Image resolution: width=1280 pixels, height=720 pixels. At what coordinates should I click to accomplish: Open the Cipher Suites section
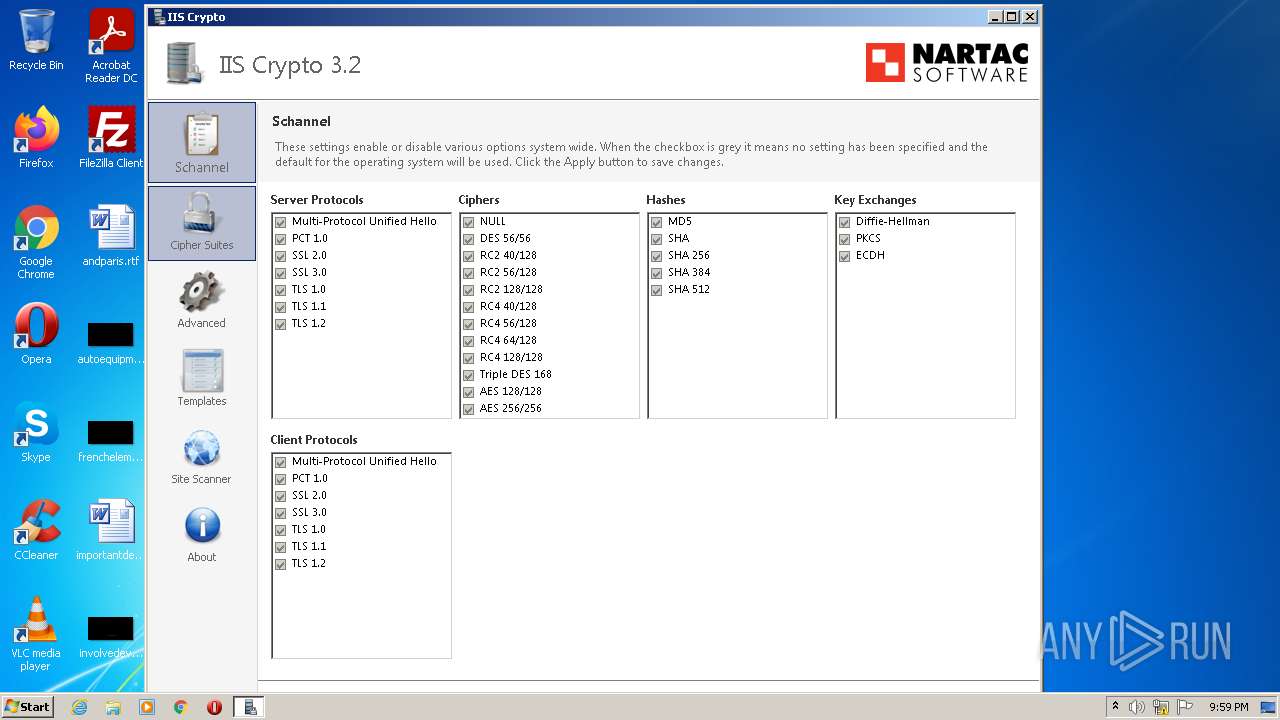tap(202, 223)
